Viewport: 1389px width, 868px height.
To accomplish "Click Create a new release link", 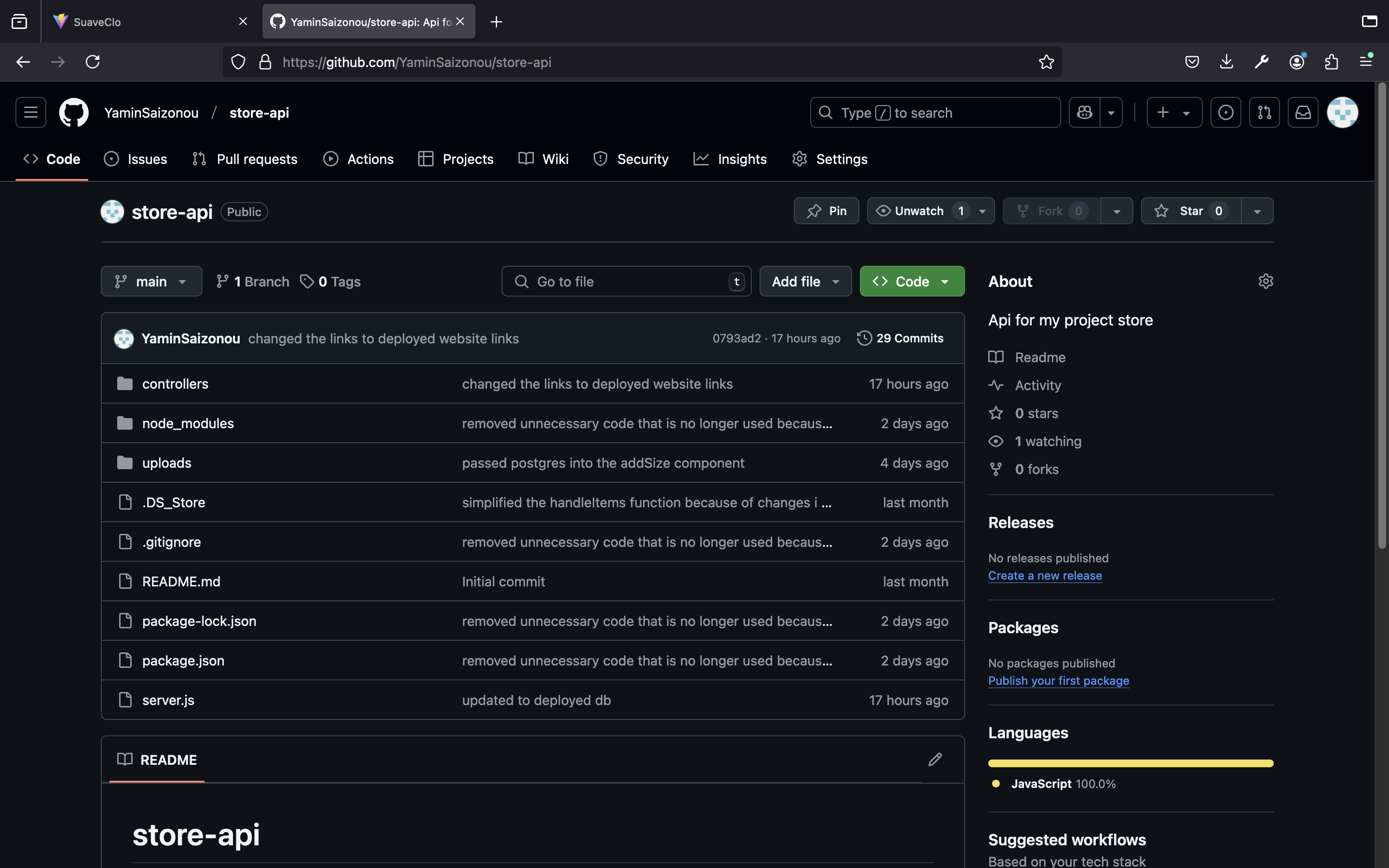I will pyautogui.click(x=1045, y=576).
